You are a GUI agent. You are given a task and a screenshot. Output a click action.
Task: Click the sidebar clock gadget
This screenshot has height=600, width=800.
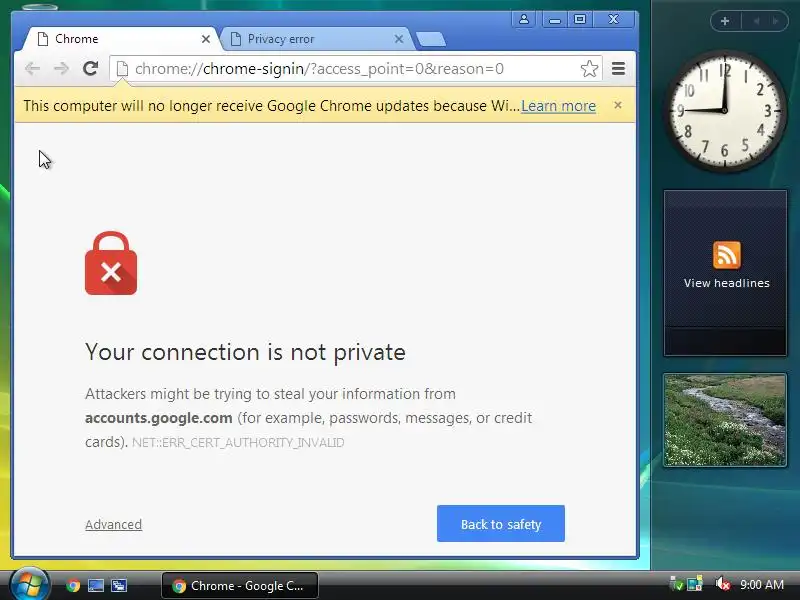pyautogui.click(x=724, y=111)
